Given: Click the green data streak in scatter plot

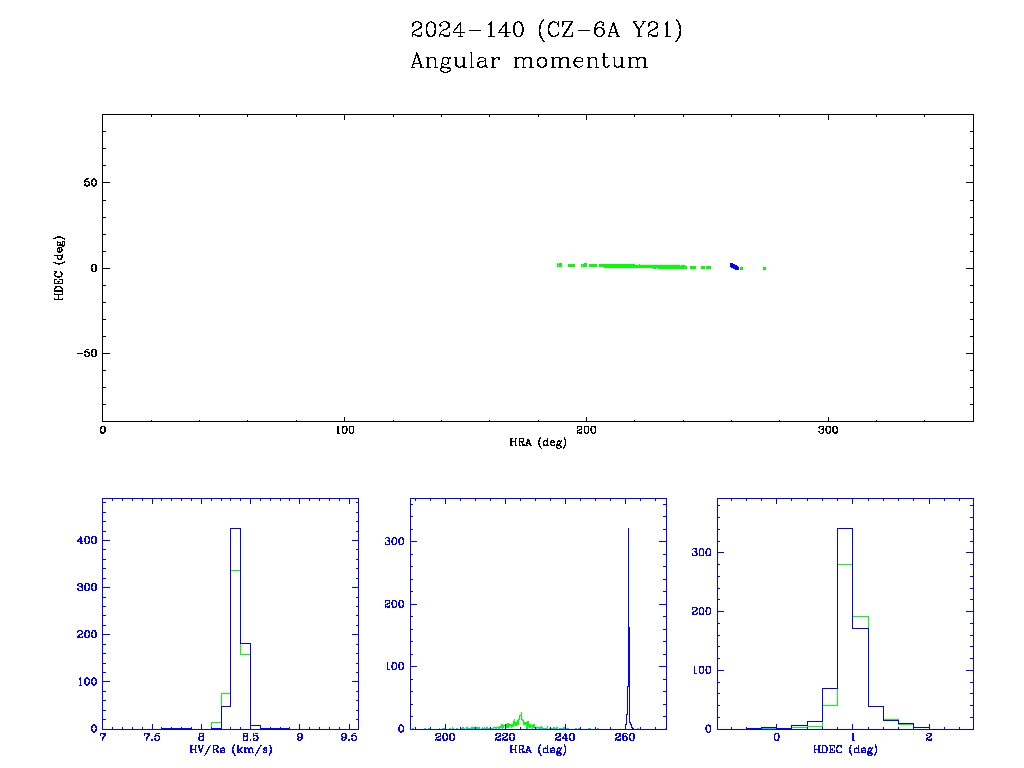Looking at the screenshot, I should coord(630,266).
